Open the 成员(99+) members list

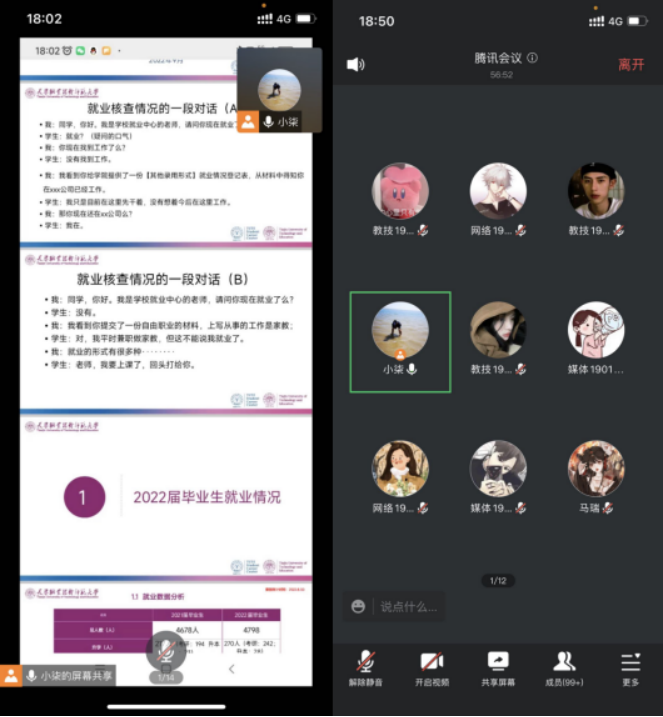tap(564, 667)
